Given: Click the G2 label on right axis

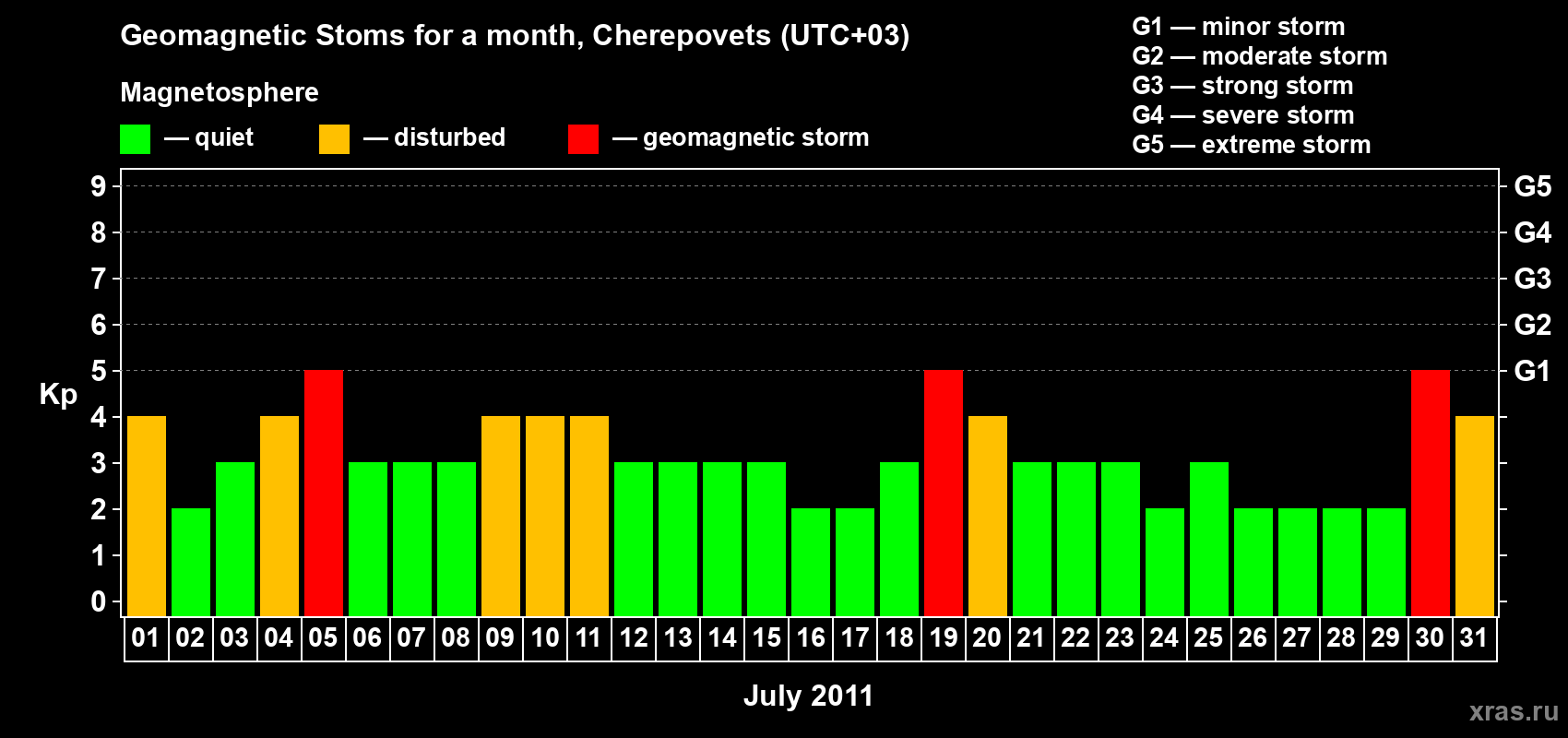Looking at the screenshot, I should coord(1532,325).
